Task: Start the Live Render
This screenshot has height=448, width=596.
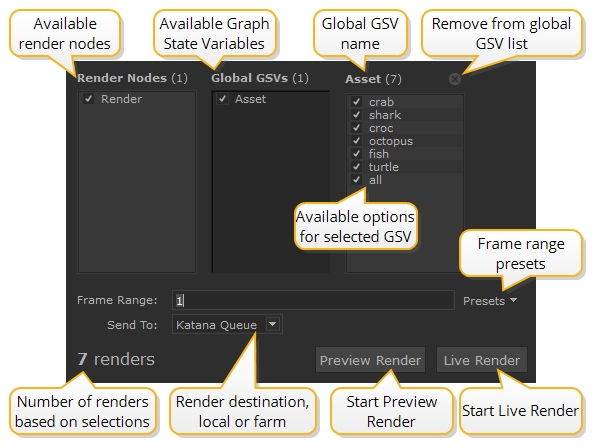Action: click(x=482, y=359)
